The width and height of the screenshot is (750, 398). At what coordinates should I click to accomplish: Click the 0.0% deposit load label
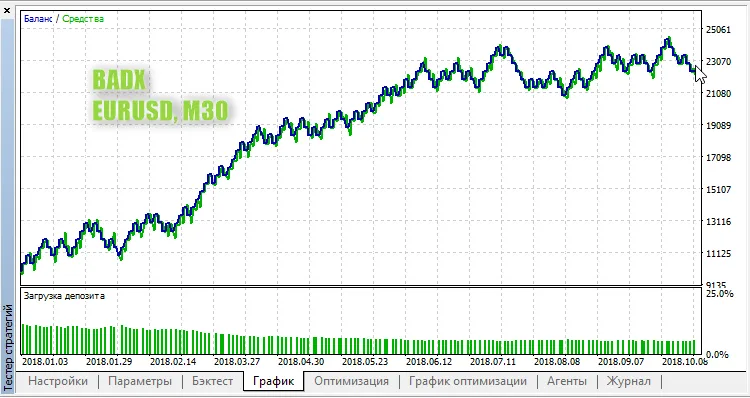pyautogui.click(x=717, y=354)
